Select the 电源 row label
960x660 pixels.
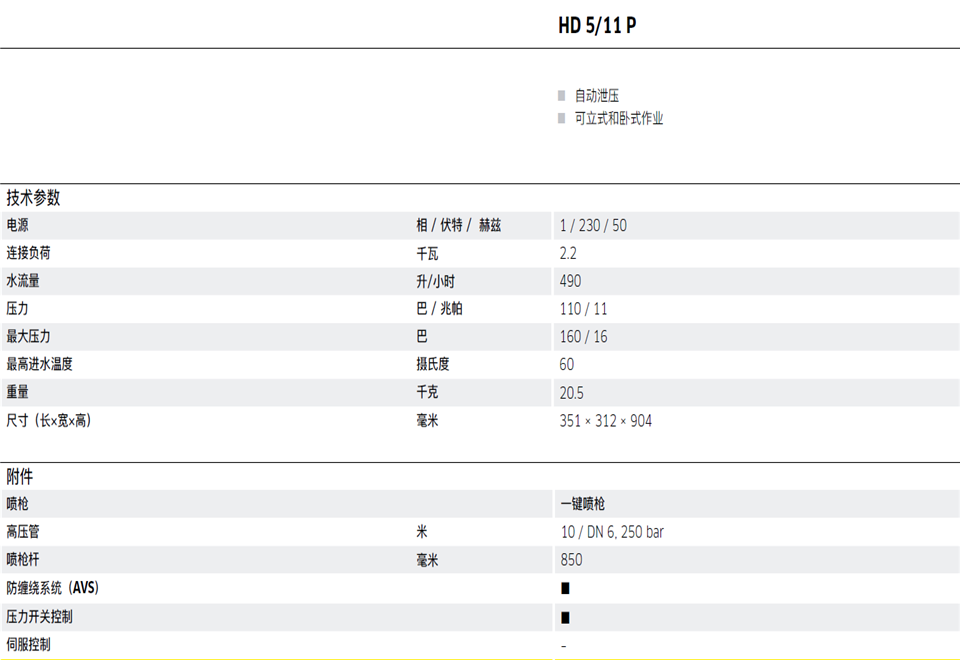pos(18,226)
